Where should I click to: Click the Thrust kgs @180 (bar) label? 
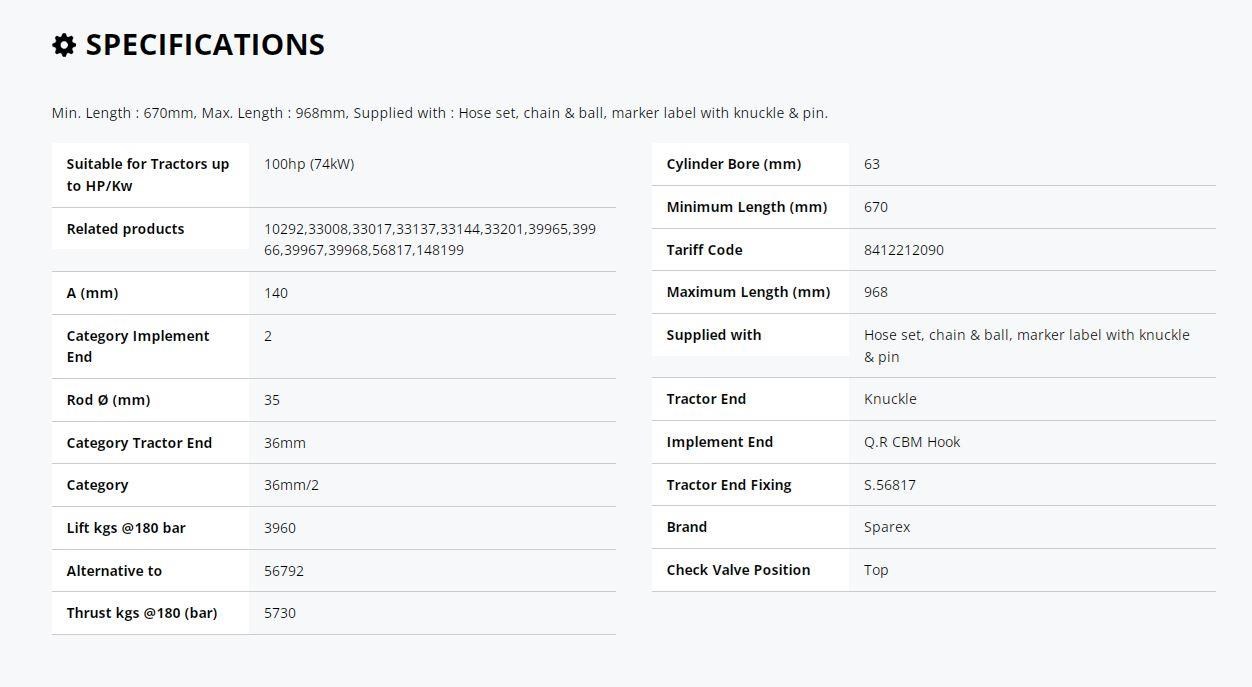pos(142,613)
